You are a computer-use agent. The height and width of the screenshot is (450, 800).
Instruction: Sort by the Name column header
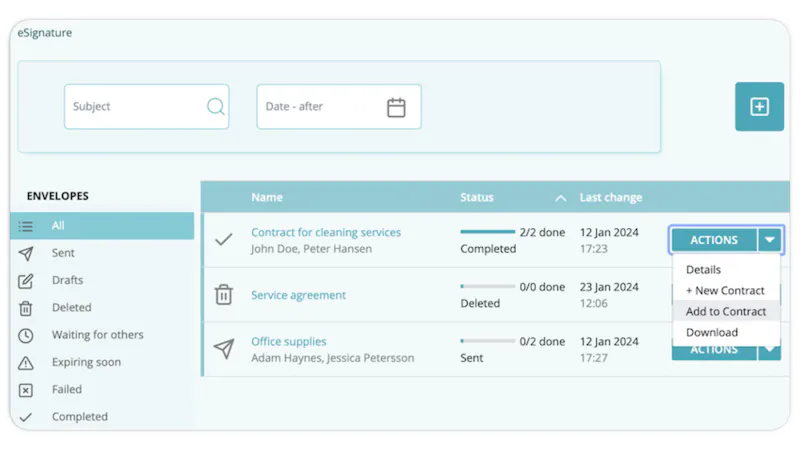point(267,197)
